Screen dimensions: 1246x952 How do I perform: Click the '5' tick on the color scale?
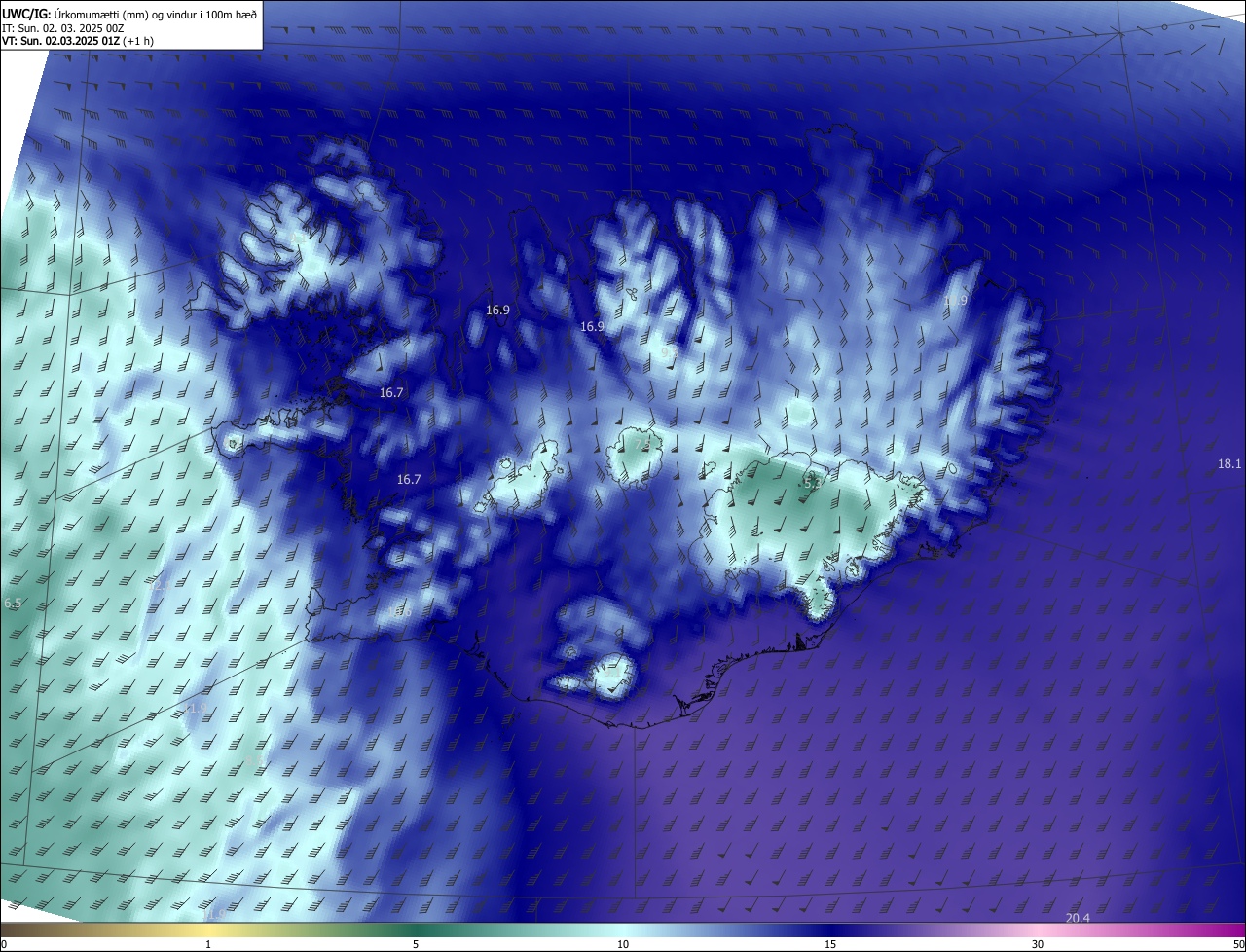(x=416, y=944)
